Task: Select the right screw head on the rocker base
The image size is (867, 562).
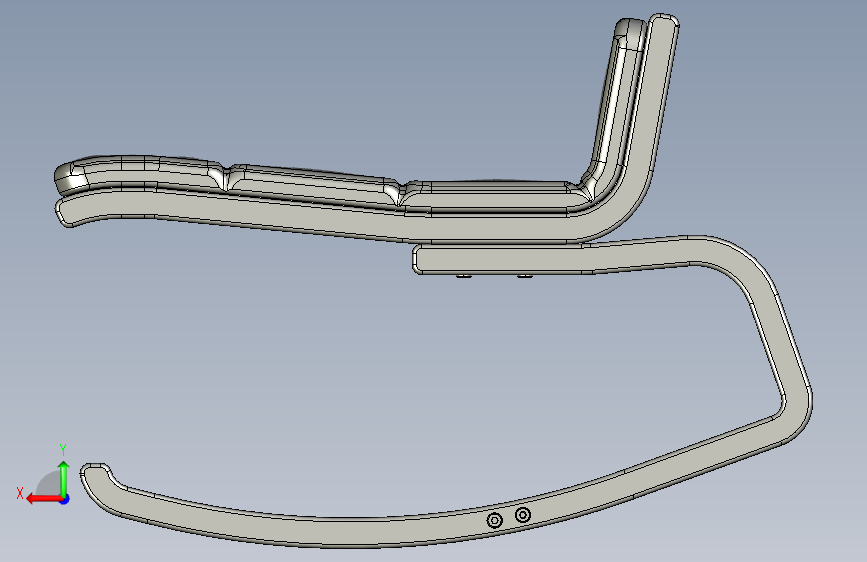Action: pyautogui.click(x=523, y=515)
